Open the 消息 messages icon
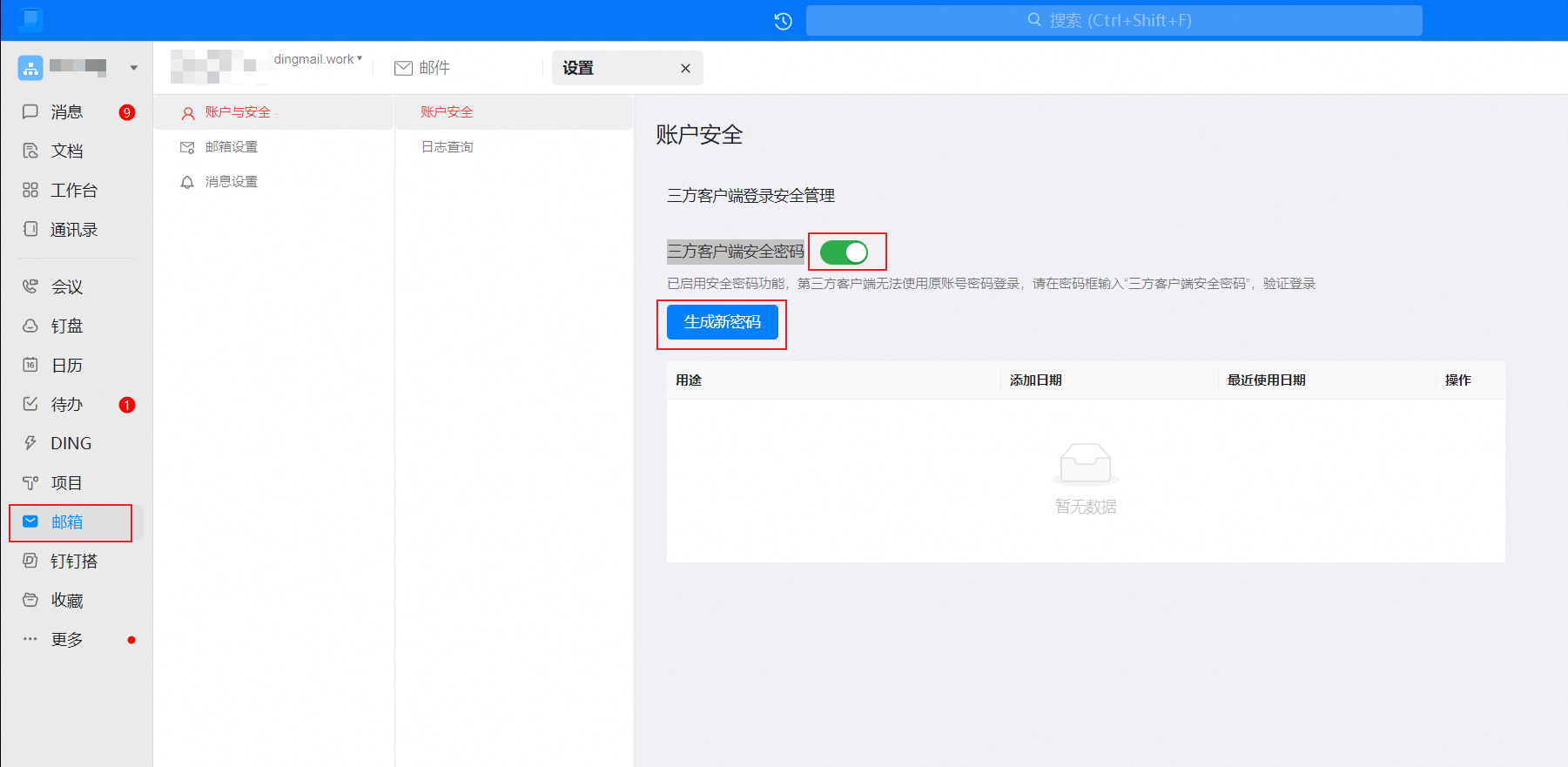The height and width of the screenshot is (767, 1568). coord(30,111)
